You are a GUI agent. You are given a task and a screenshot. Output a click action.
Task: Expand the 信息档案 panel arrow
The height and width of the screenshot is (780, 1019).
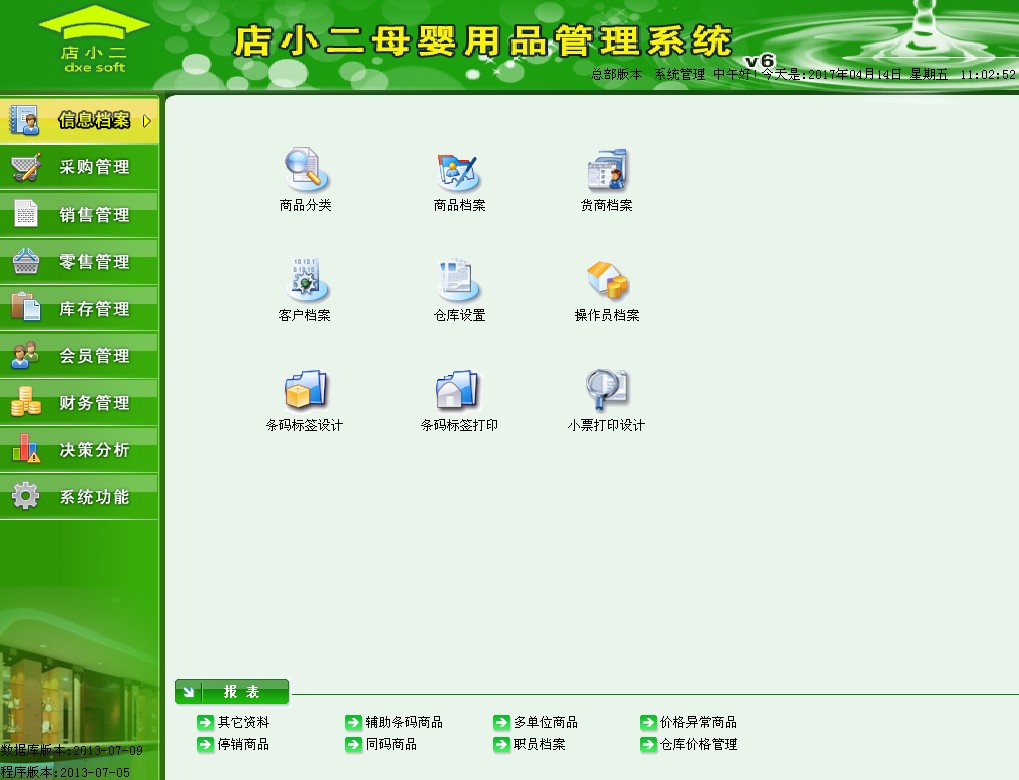pyautogui.click(x=148, y=120)
